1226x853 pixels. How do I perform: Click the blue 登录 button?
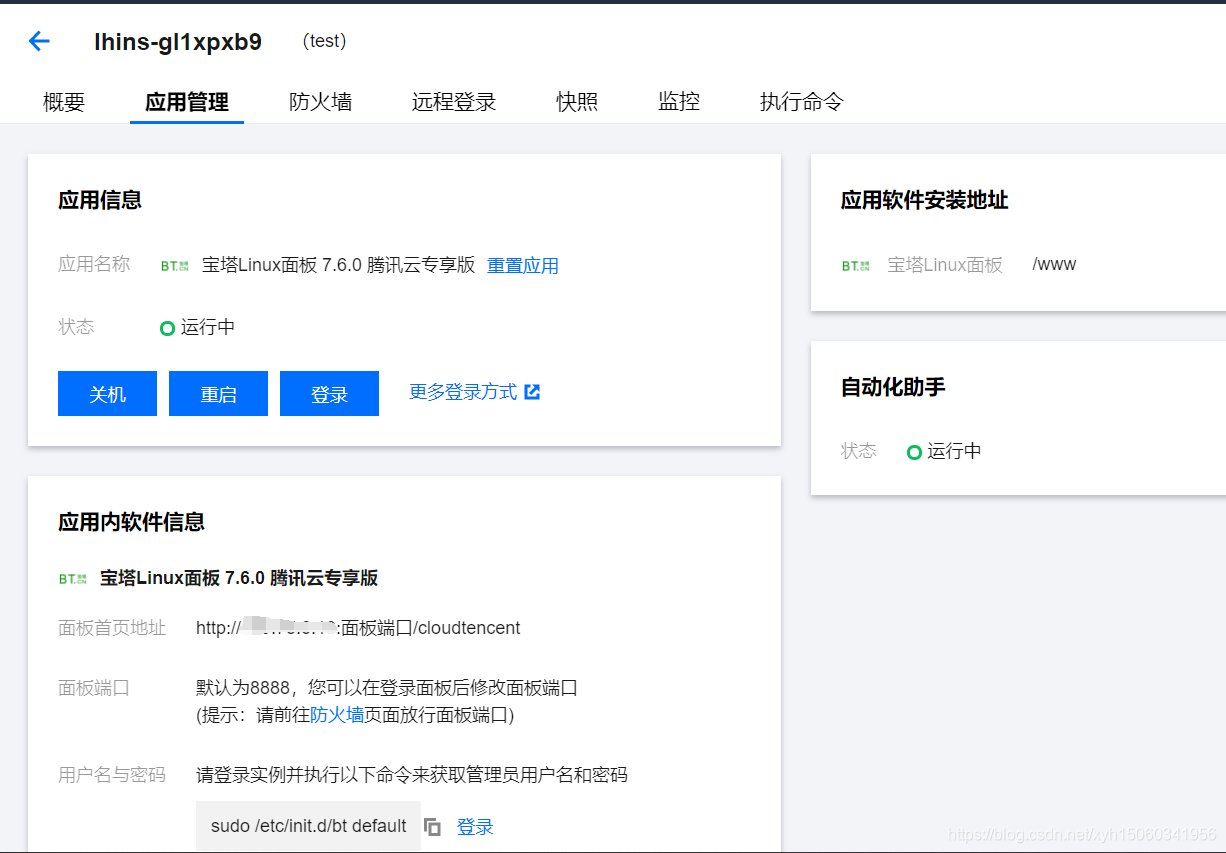[329, 393]
